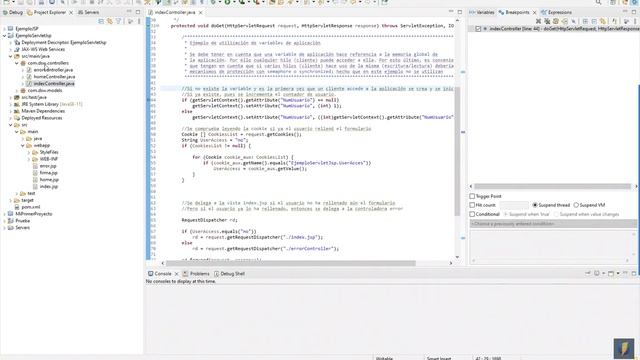Switch to the Debug tab
This screenshot has height=360, width=640.
(x=12, y=12)
